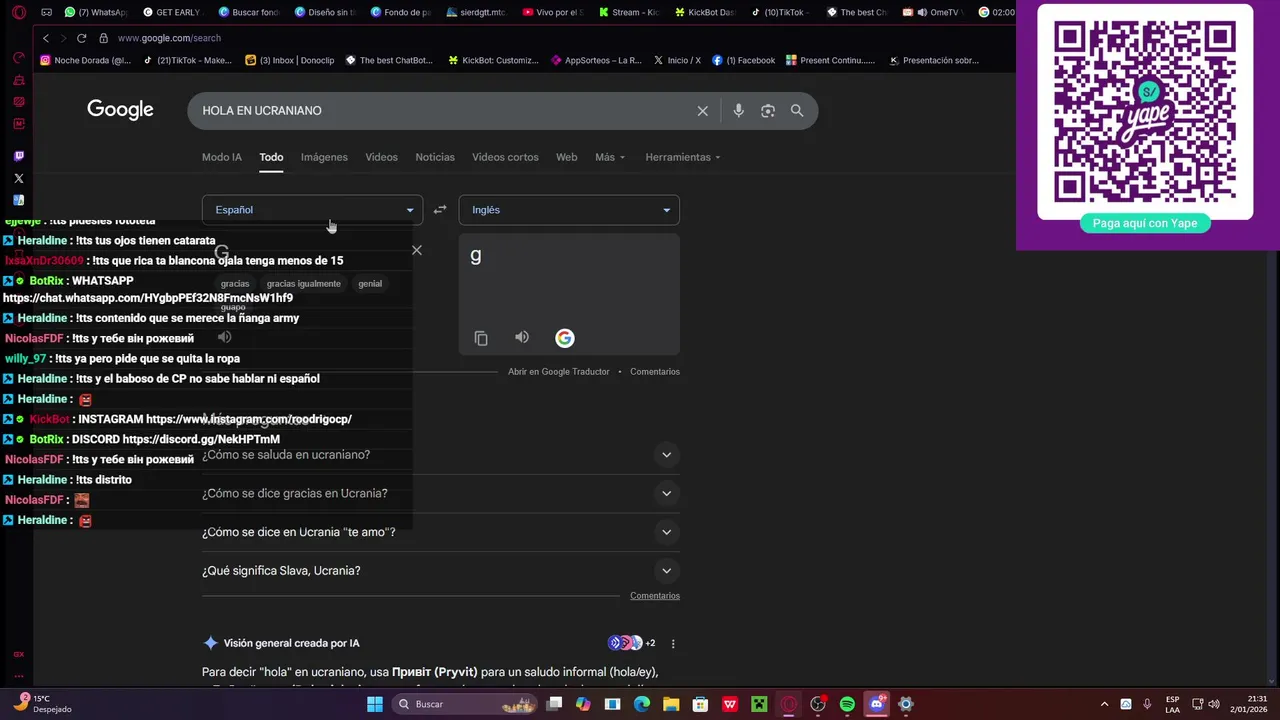
Task: Open "Abrir en Google Traductor" link
Action: [558, 372]
